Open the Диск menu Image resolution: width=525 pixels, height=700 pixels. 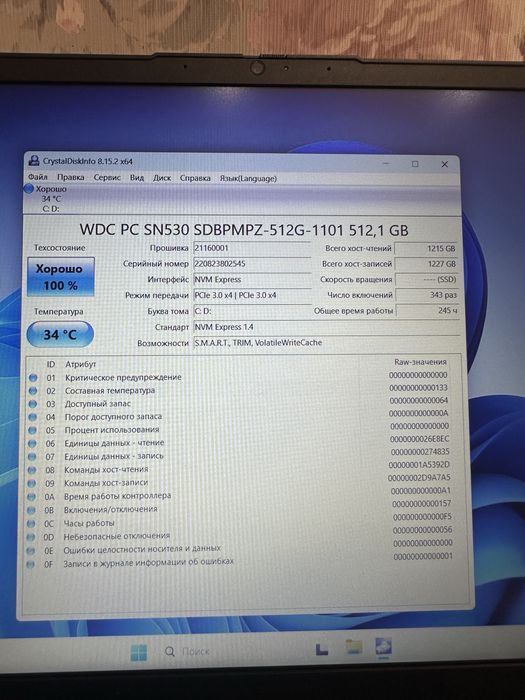tap(162, 178)
